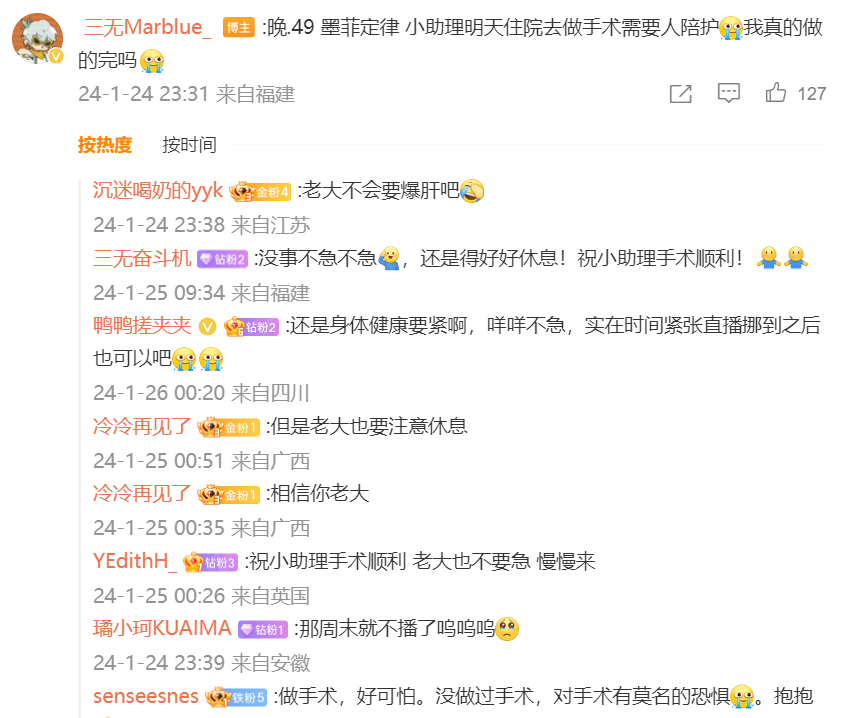Click the 金粉4 fan badge of 沉迷喝奶的yyk
Image resolution: width=856 pixels, height=718 pixels.
[x=260, y=192]
